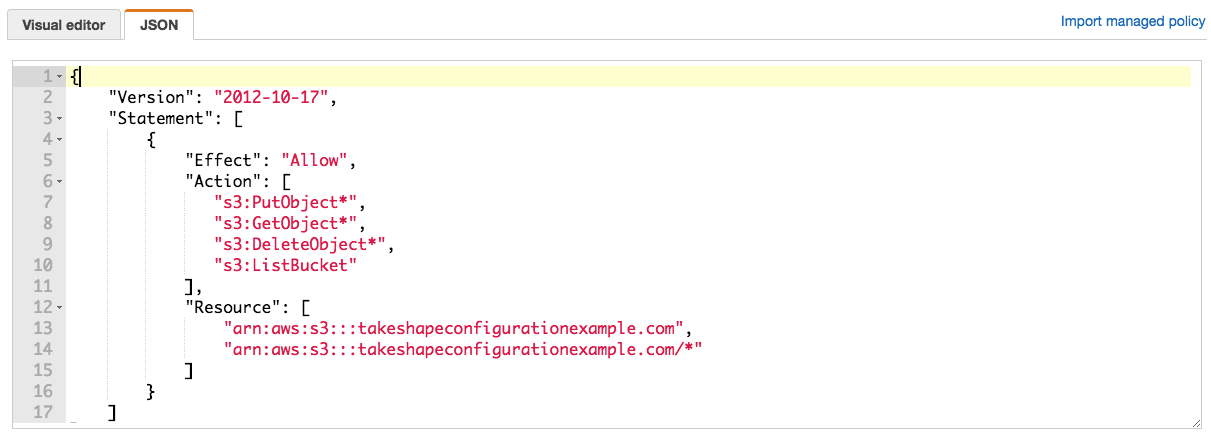1211x446 pixels.
Task: Select the JSON tab
Action: (159, 25)
